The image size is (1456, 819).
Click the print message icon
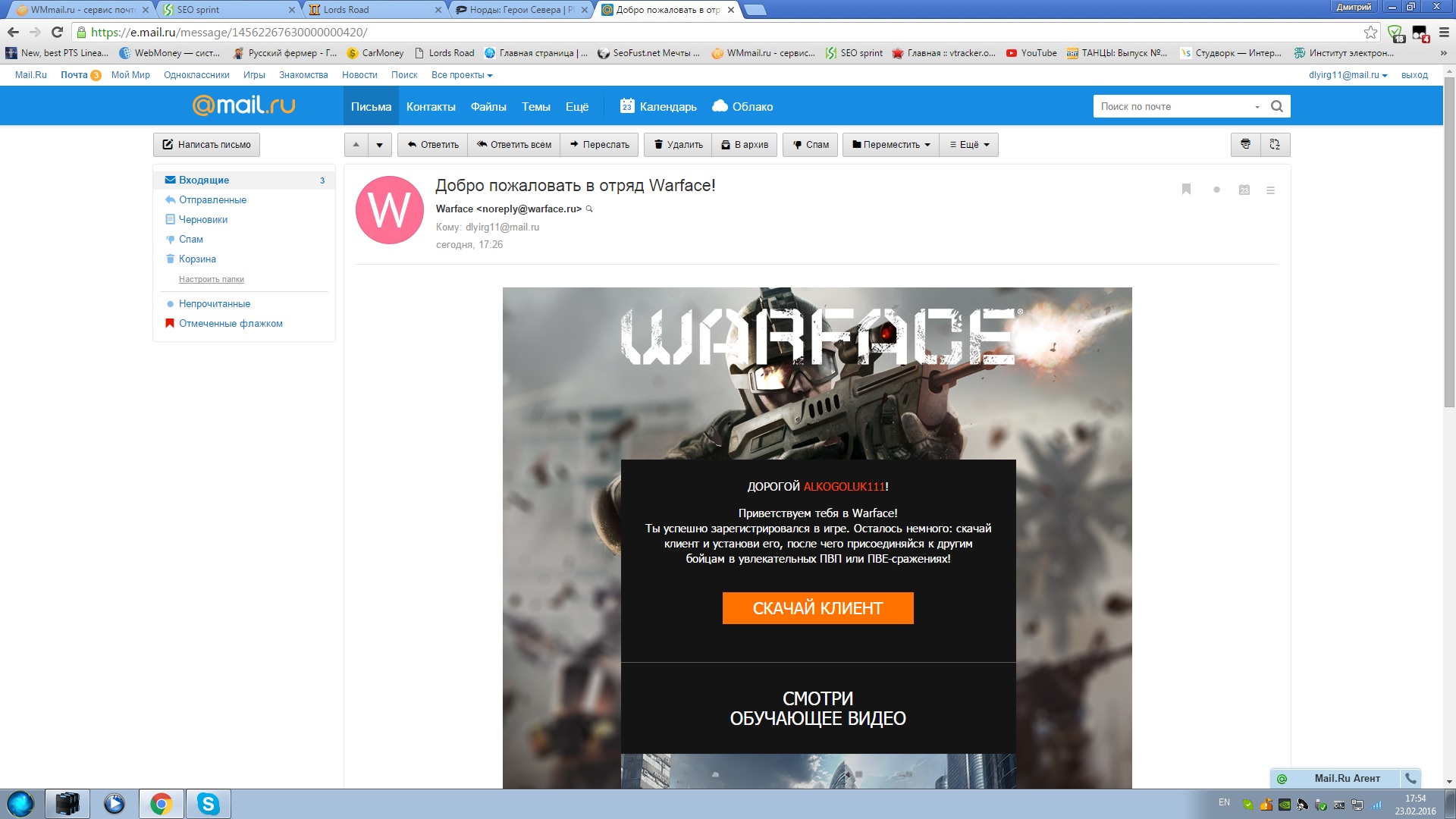pos(1245,144)
